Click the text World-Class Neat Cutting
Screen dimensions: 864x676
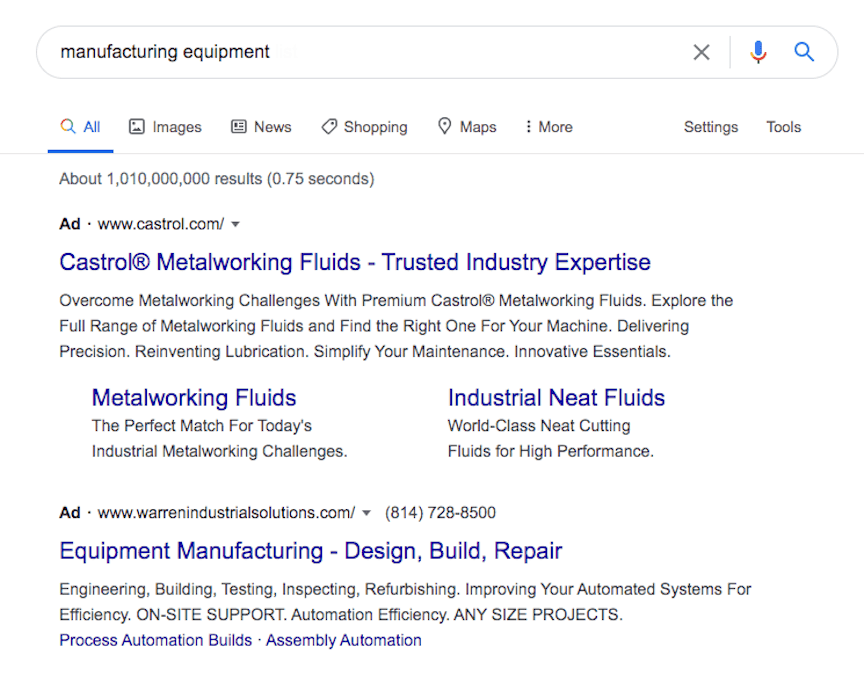[539, 426]
